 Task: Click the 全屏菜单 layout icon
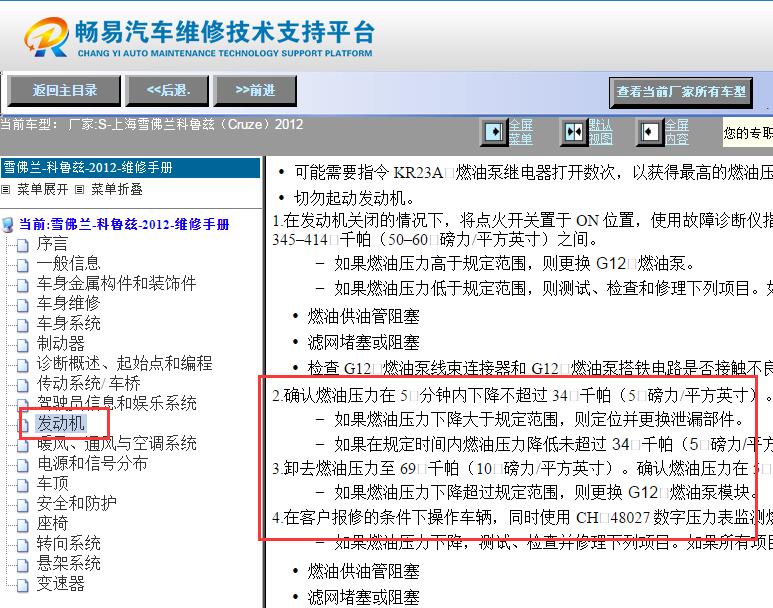(x=494, y=132)
